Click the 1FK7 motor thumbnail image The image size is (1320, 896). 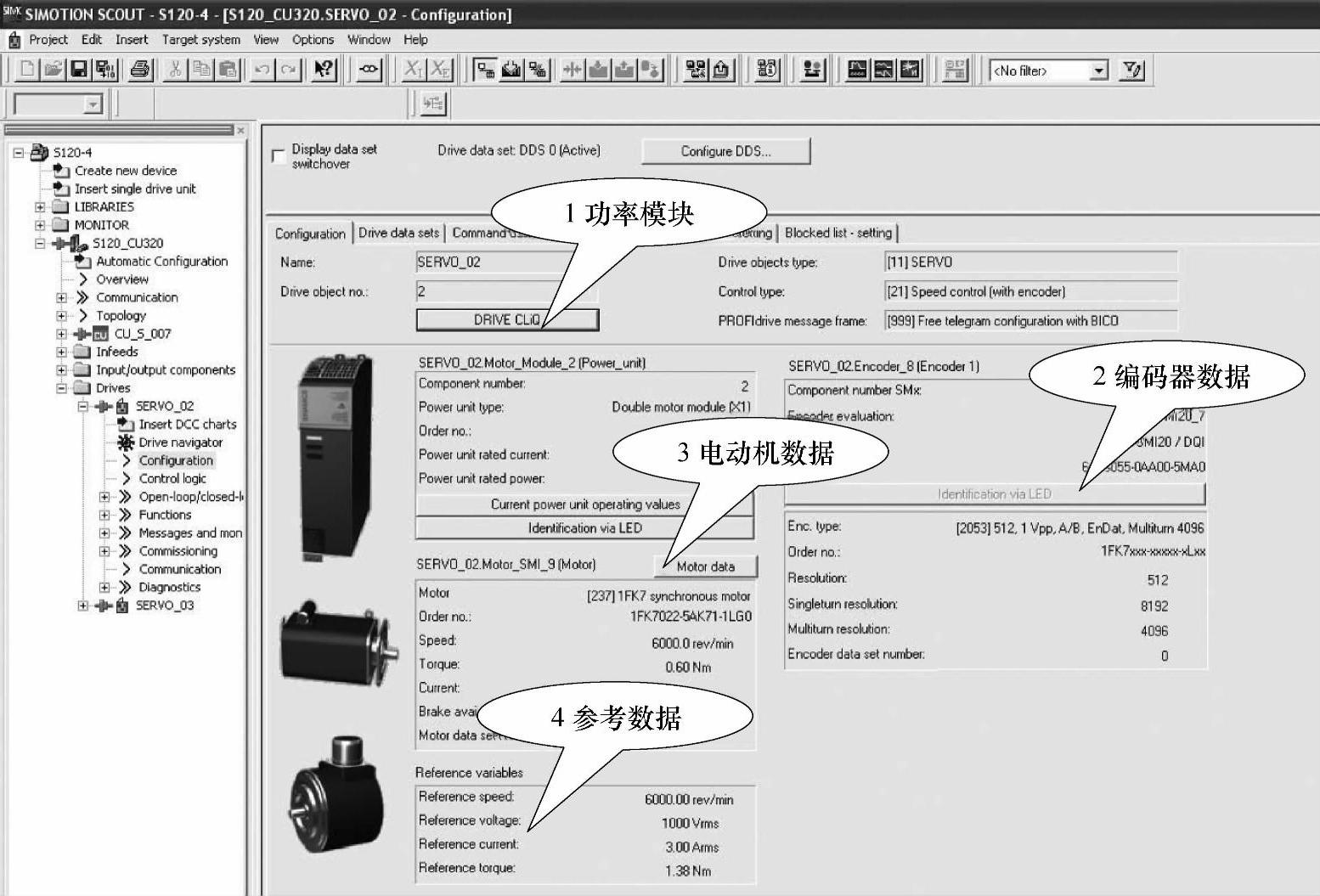pyautogui.click(x=340, y=645)
